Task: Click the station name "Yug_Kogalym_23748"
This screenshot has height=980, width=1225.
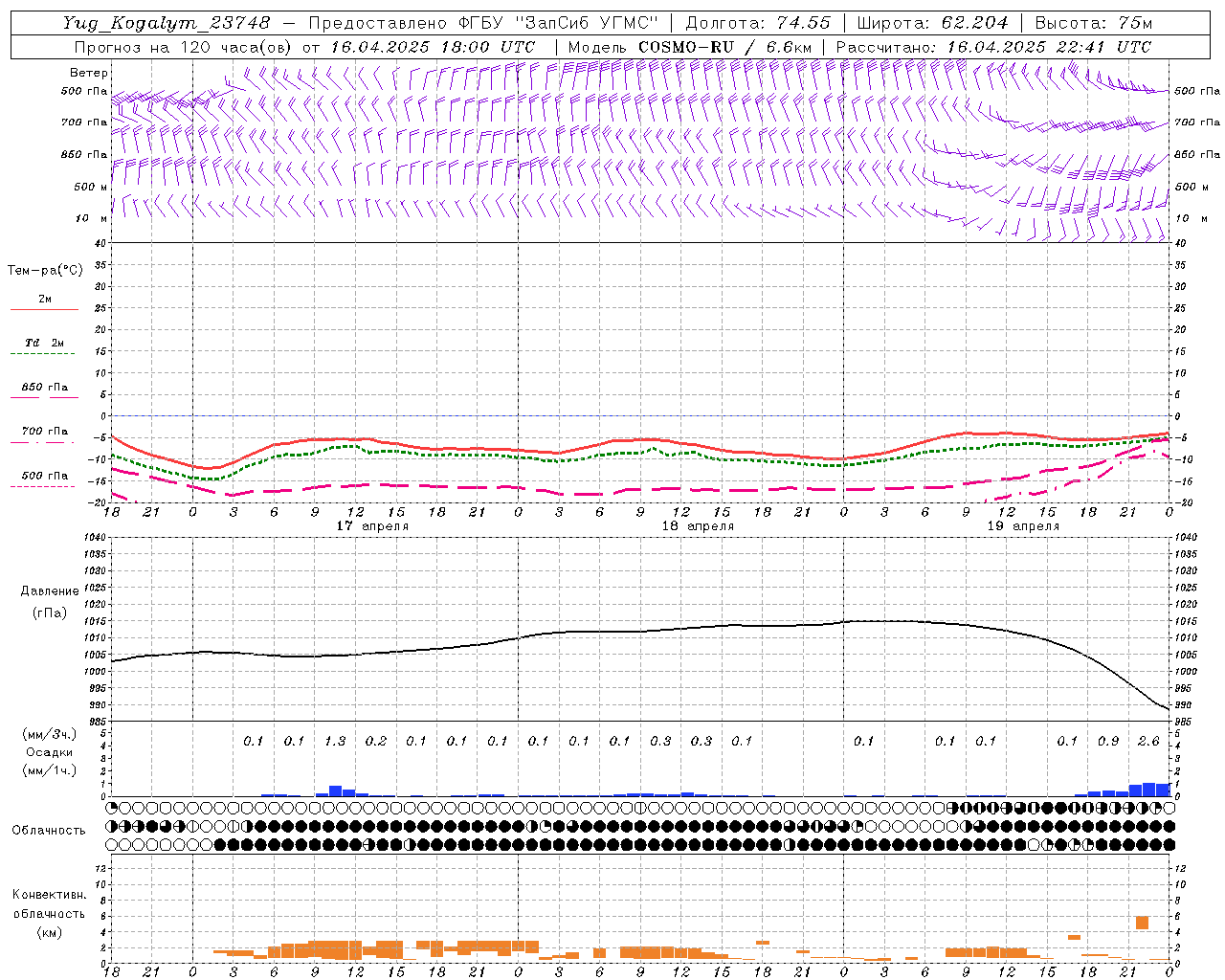Action: 166,23
